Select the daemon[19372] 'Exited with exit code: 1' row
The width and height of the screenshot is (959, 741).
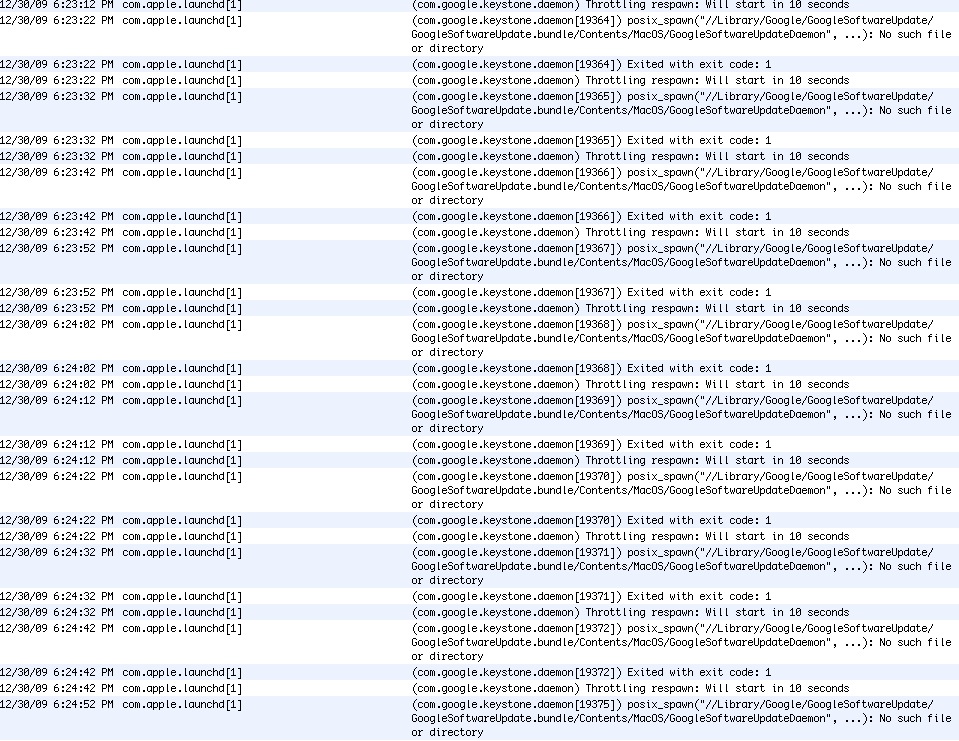pos(480,671)
